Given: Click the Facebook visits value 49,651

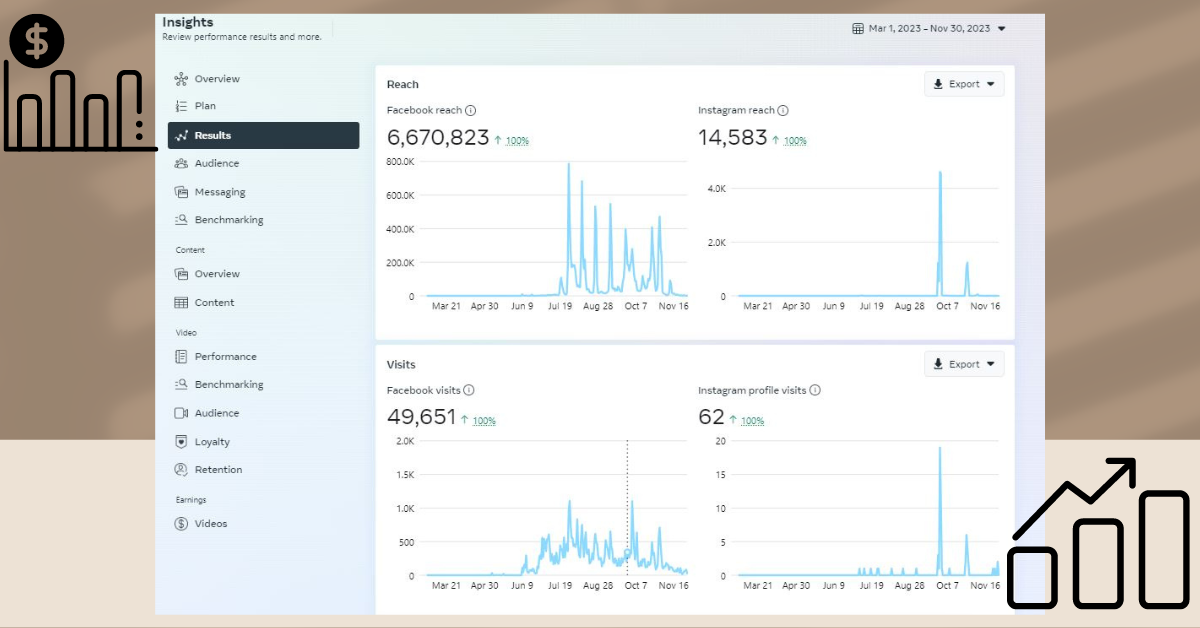Looking at the screenshot, I should point(422,418).
